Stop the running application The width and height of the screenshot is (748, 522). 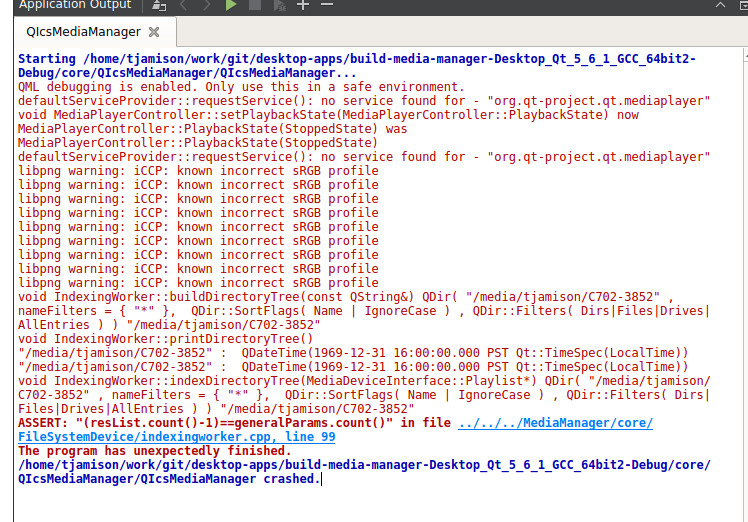(255, 5)
